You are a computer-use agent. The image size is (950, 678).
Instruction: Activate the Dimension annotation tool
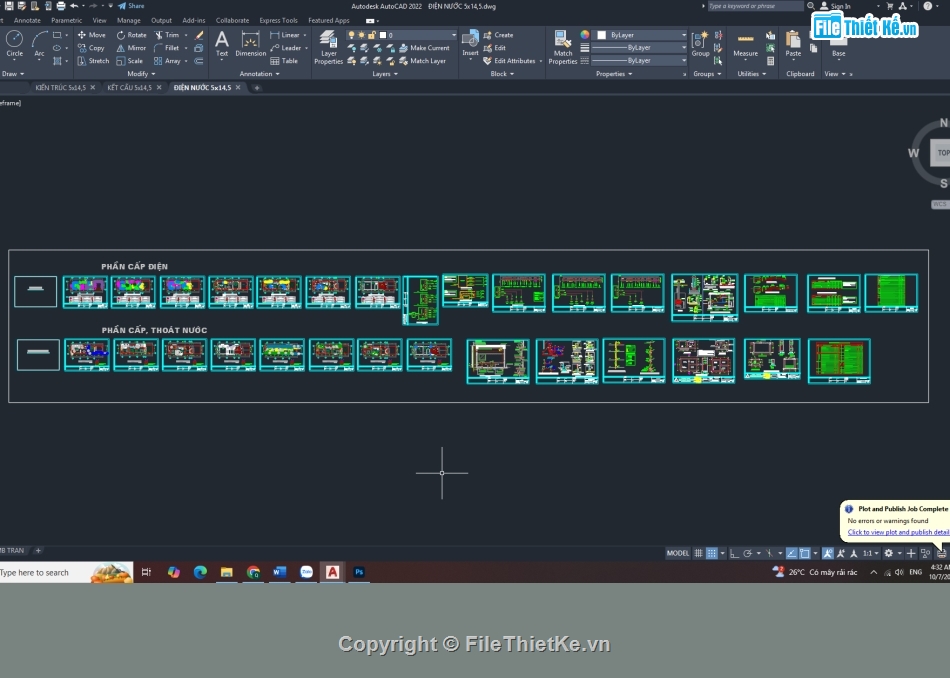[251, 43]
